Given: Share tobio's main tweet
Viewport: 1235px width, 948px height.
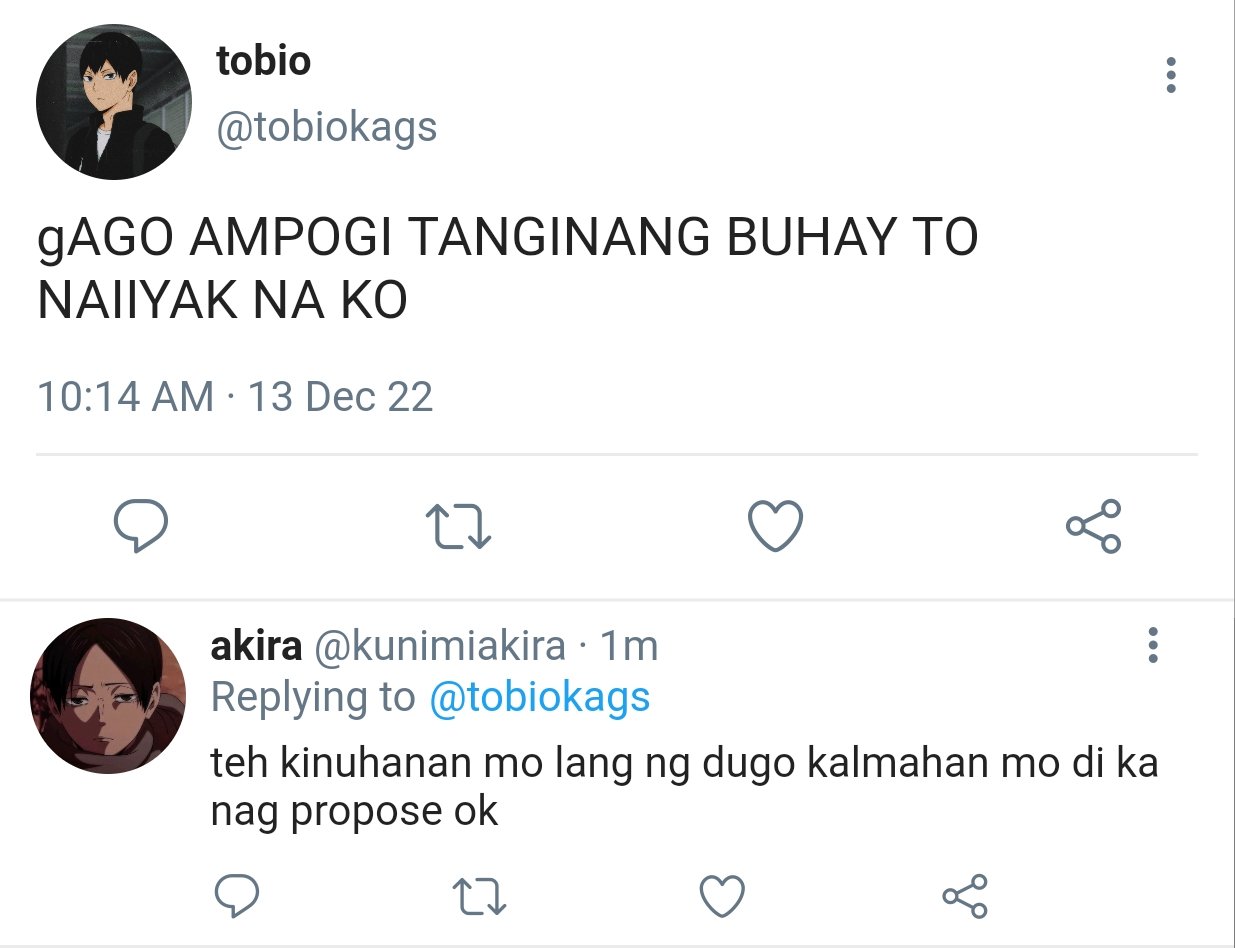Looking at the screenshot, I should [1094, 526].
